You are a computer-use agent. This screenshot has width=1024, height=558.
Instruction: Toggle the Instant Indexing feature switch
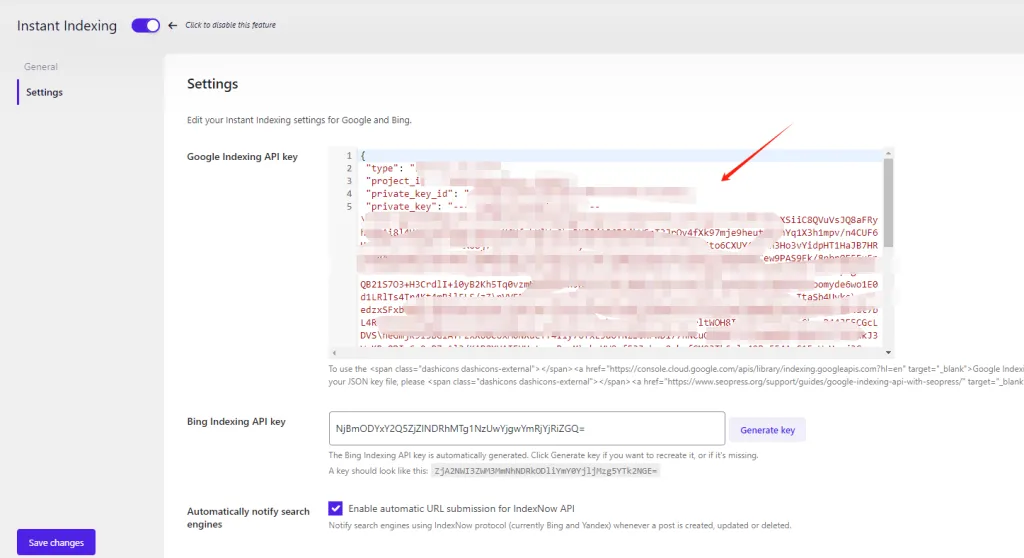pyautogui.click(x=146, y=25)
